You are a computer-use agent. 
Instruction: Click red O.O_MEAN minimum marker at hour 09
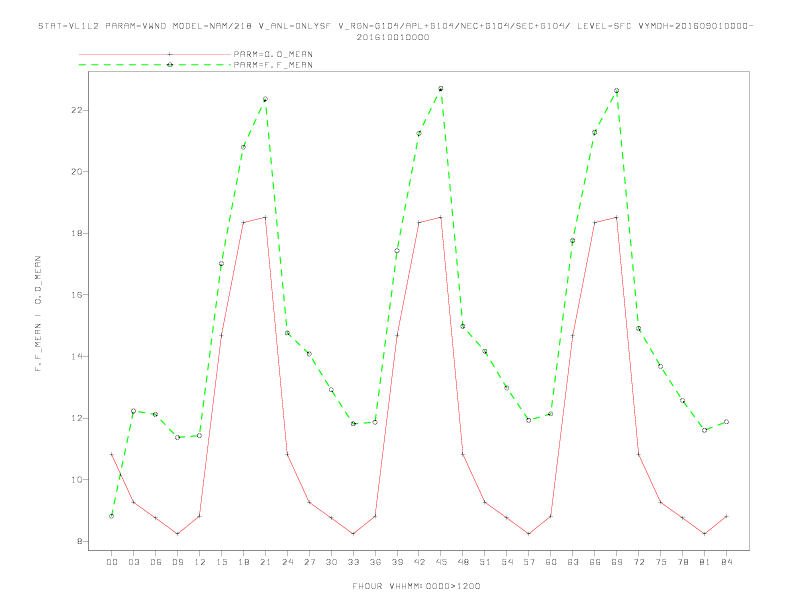click(x=177, y=534)
